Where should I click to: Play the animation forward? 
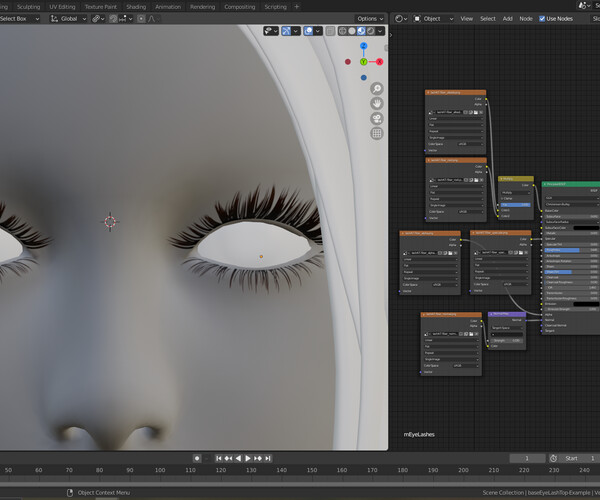click(x=248, y=458)
